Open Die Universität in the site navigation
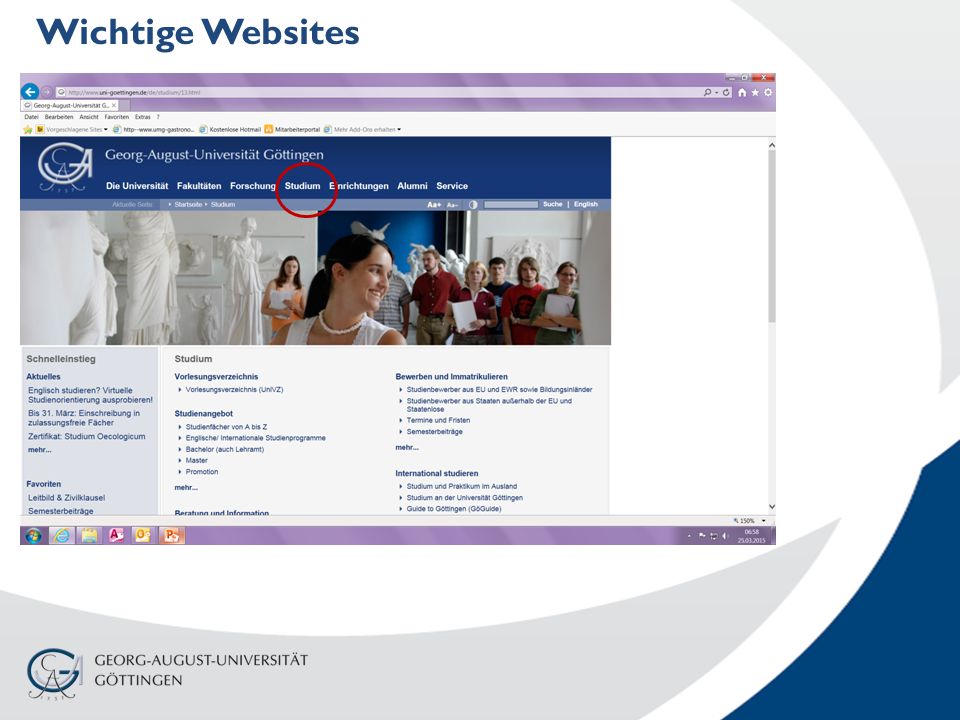The height and width of the screenshot is (720, 960). pos(137,186)
